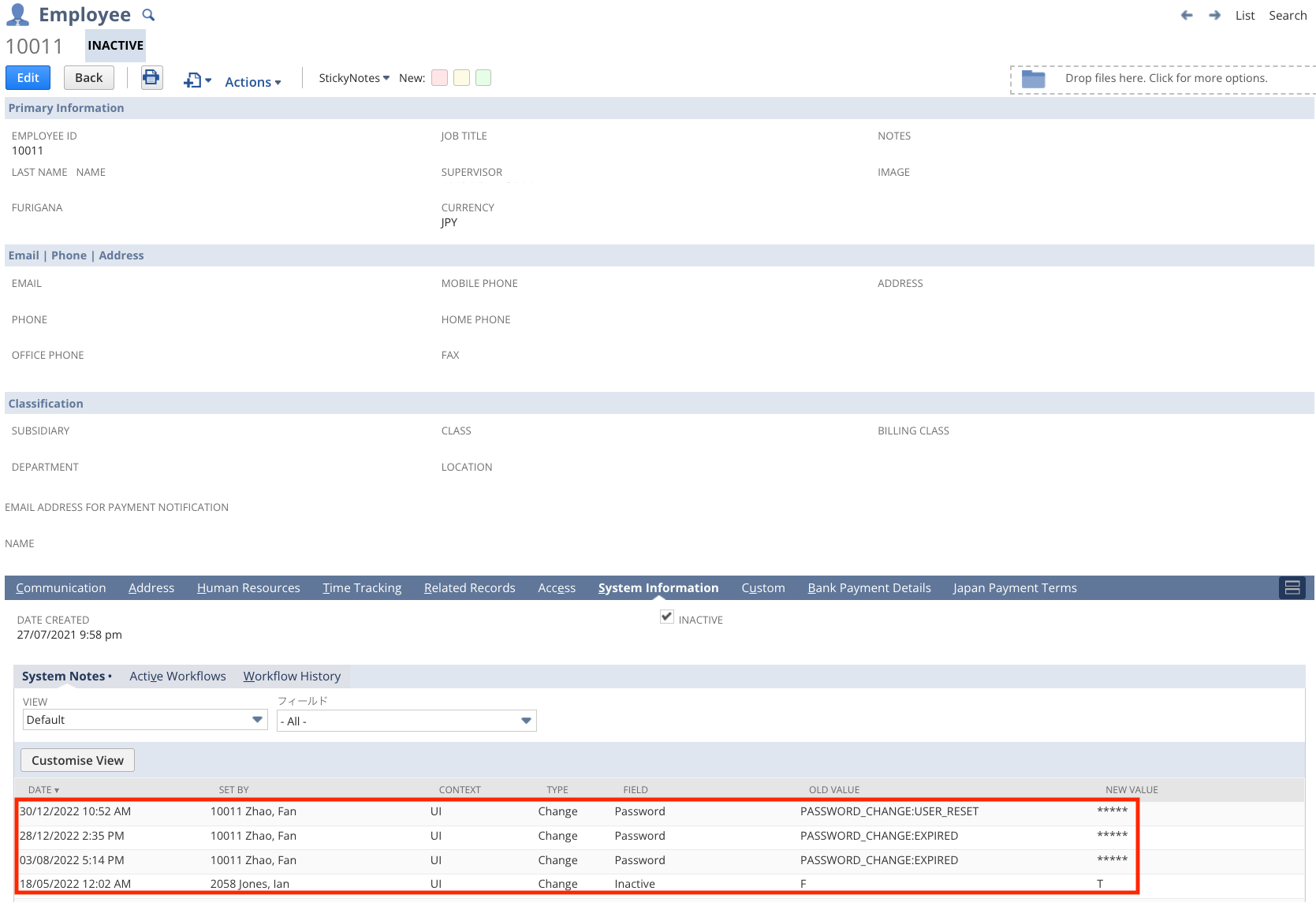Screen dimensions: 1316x902
Task: Click the Edit button
Action: 28,77
